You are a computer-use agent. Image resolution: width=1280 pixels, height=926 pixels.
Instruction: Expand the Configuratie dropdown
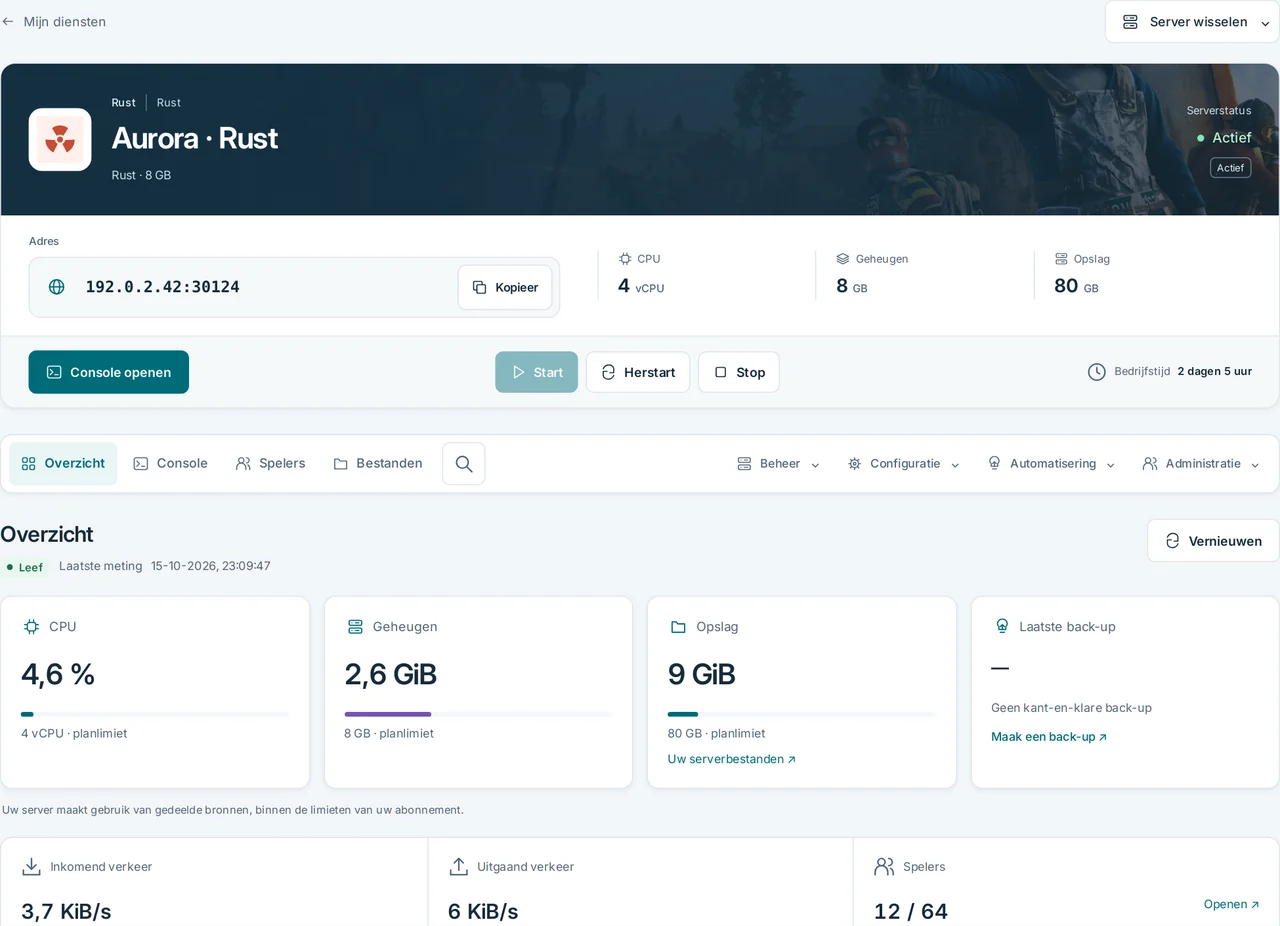coord(903,464)
